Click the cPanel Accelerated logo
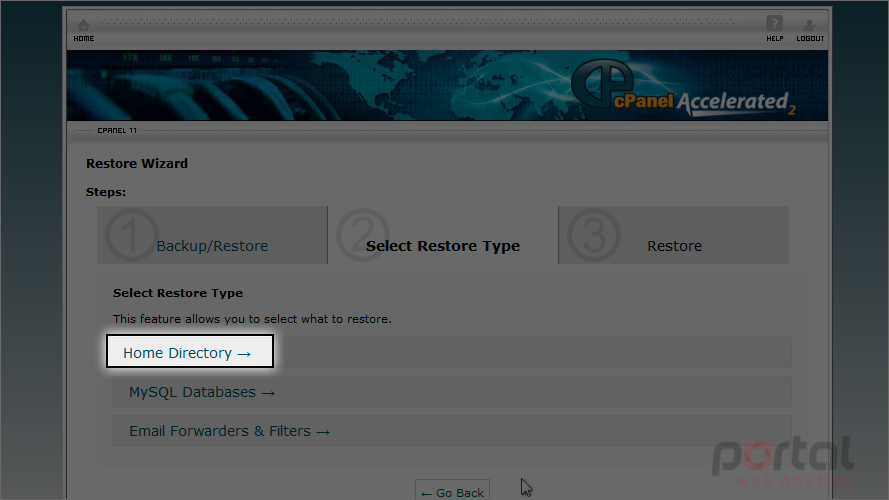Screen dimensions: 889x500 (683, 88)
